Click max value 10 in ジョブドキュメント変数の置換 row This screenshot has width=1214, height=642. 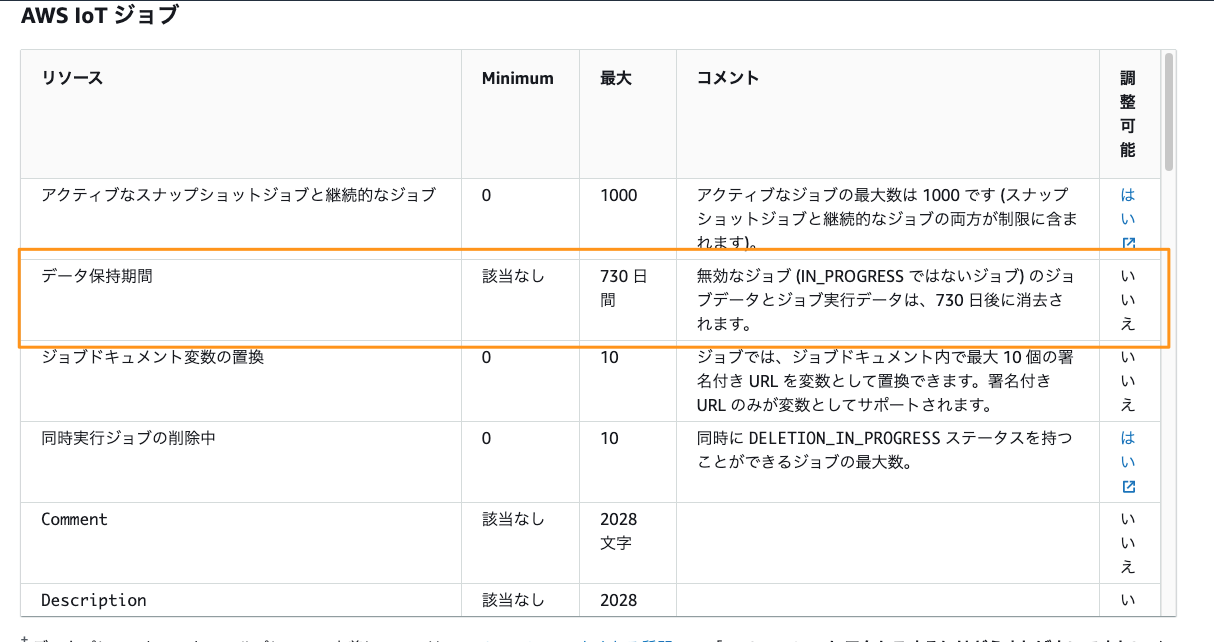click(x=609, y=357)
